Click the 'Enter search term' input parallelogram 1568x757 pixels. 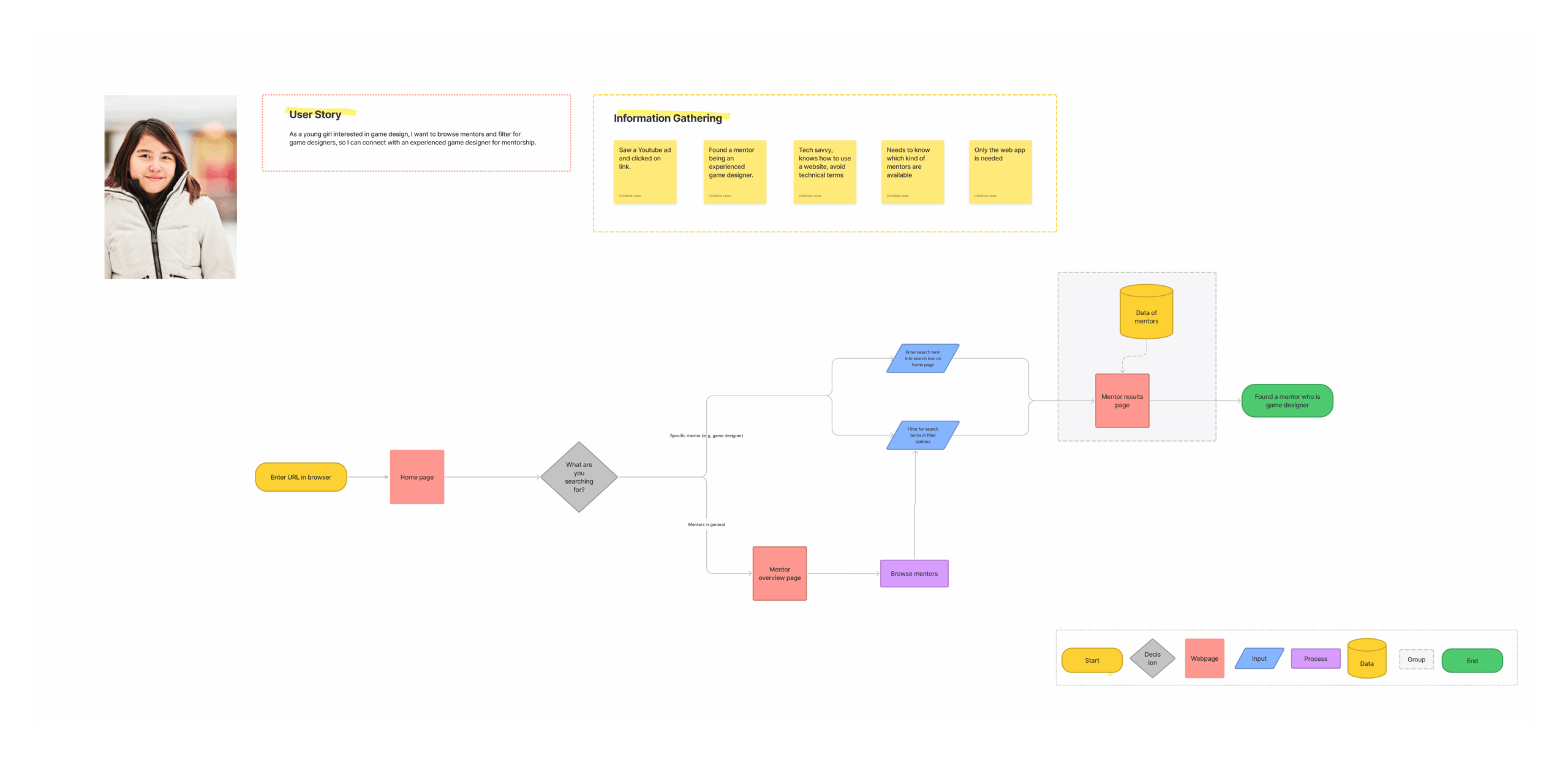pyautogui.click(x=922, y=358)
